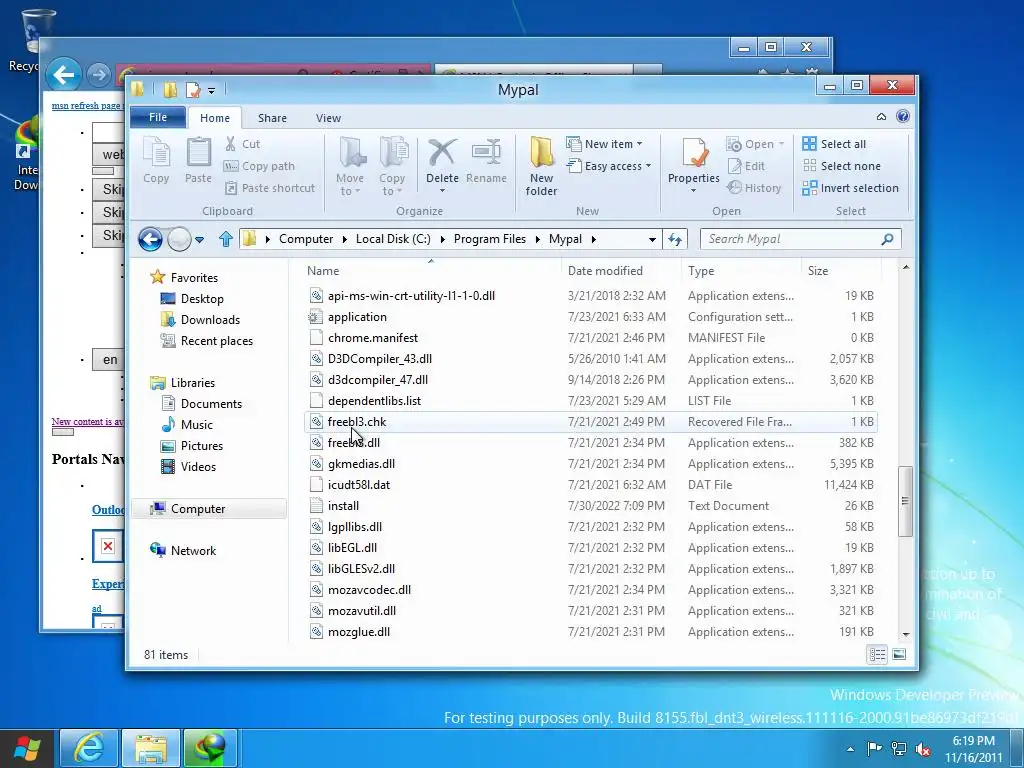The height and width of the screenshot is (768, 1024).
Task: Click the scroll down arrow of the file list
Action: (905, 634)
